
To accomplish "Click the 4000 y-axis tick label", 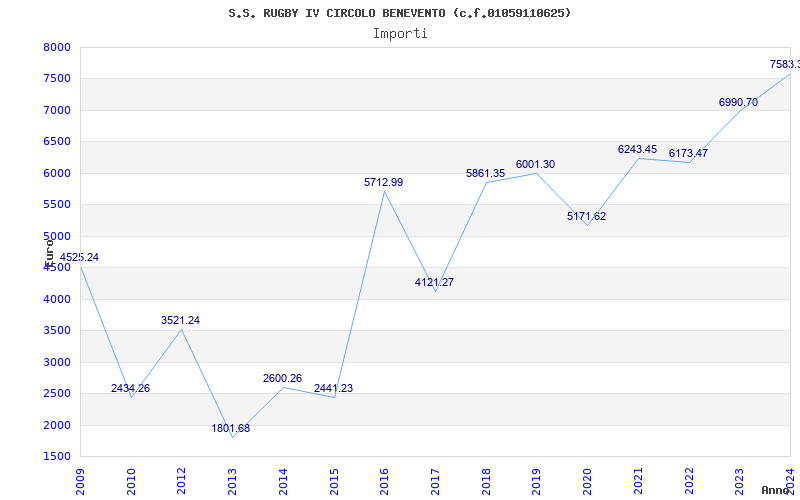I will click(x=57, y=299).
